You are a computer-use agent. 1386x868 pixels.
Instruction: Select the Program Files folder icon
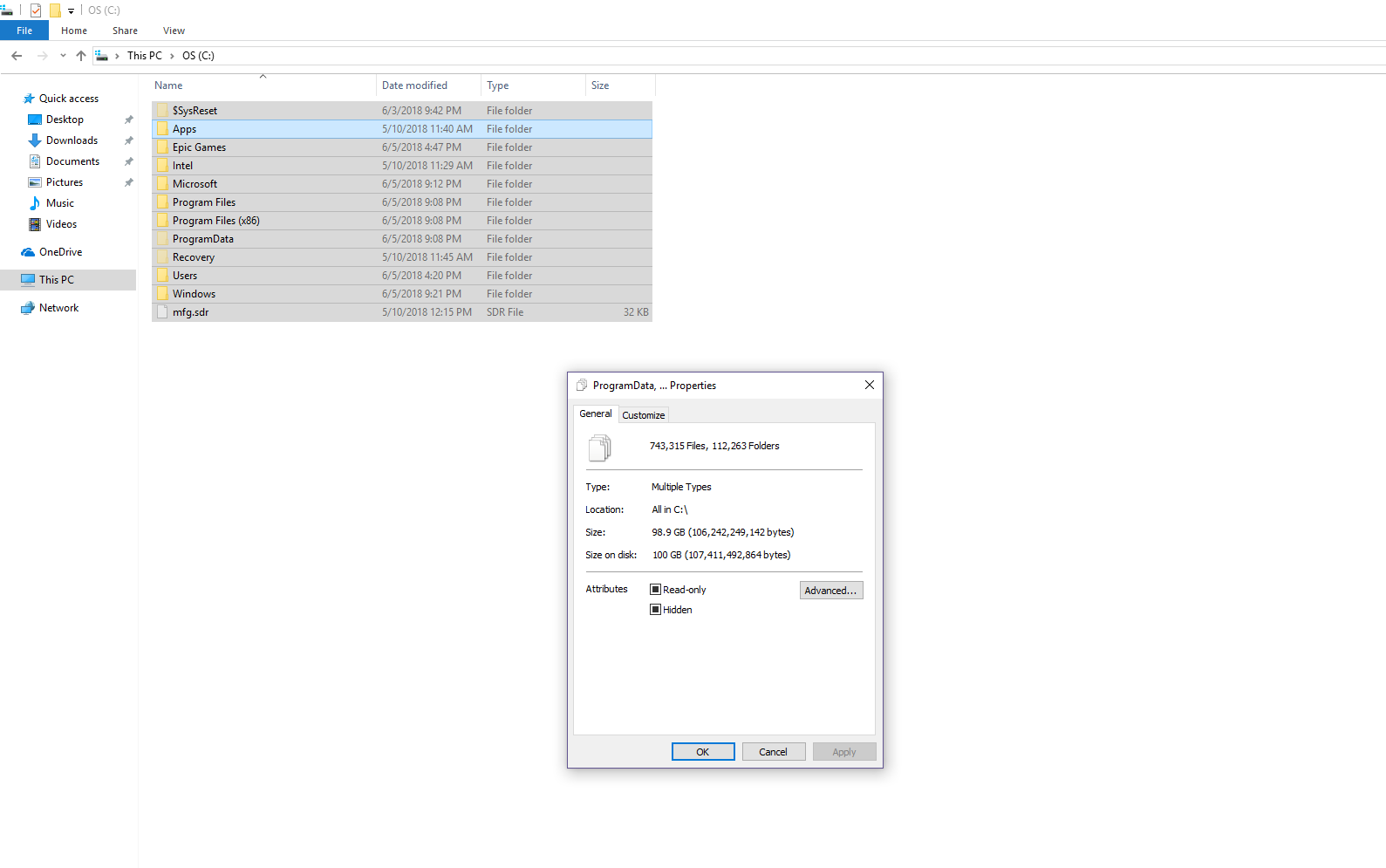point(162,202)
